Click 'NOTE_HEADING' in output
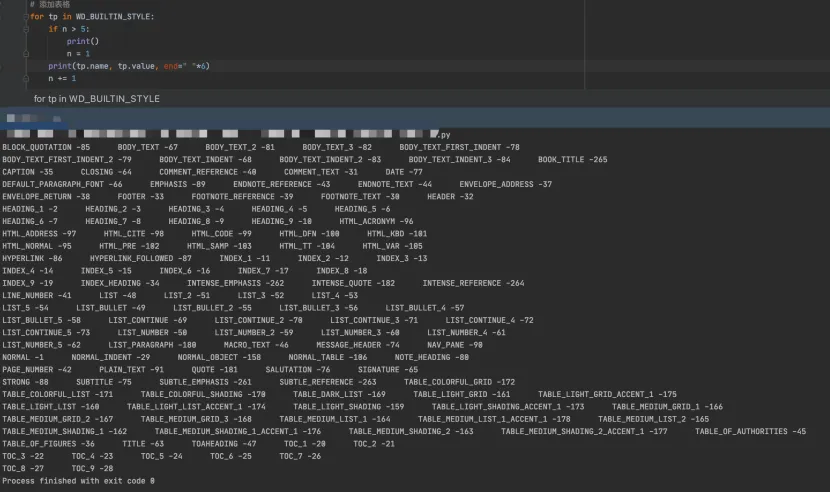 point(422,357)
